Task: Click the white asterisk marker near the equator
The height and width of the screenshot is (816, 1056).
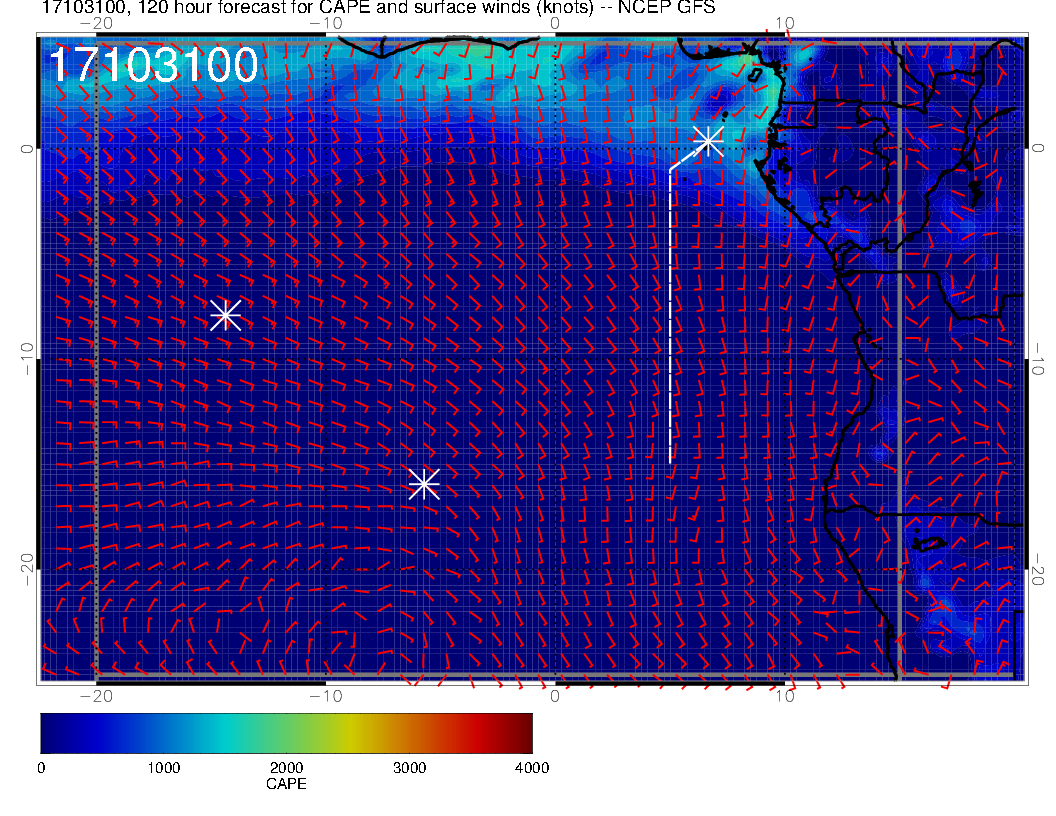Action: click(x=708, y=141)
